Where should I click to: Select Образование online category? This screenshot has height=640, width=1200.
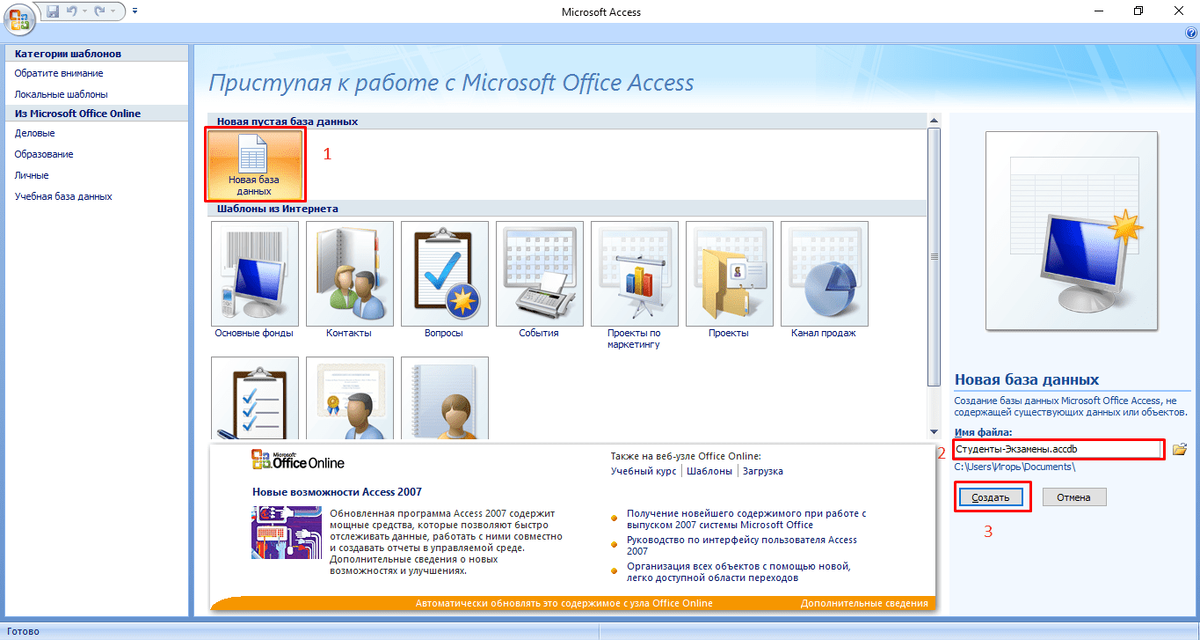point(43,154)
